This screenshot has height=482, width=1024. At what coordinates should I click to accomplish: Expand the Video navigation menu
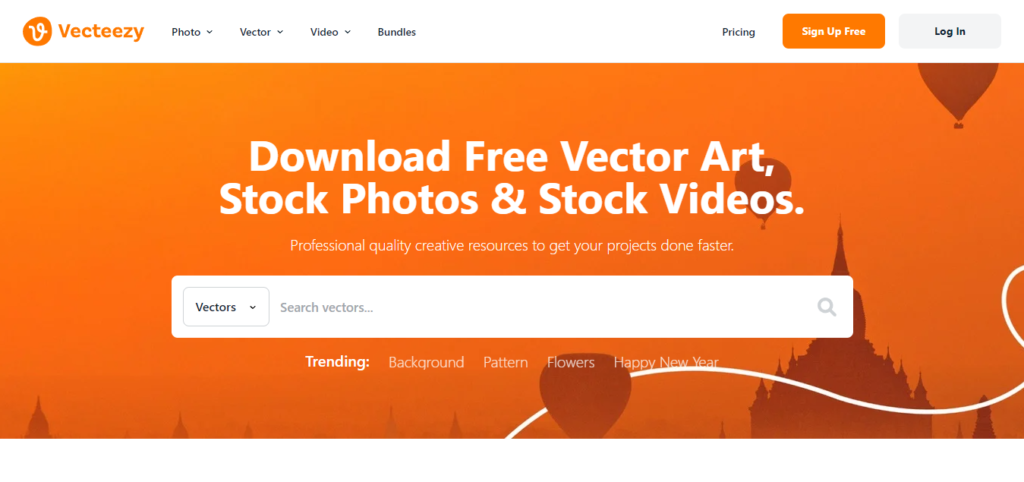pyautogui.click(x=330, y=32)
